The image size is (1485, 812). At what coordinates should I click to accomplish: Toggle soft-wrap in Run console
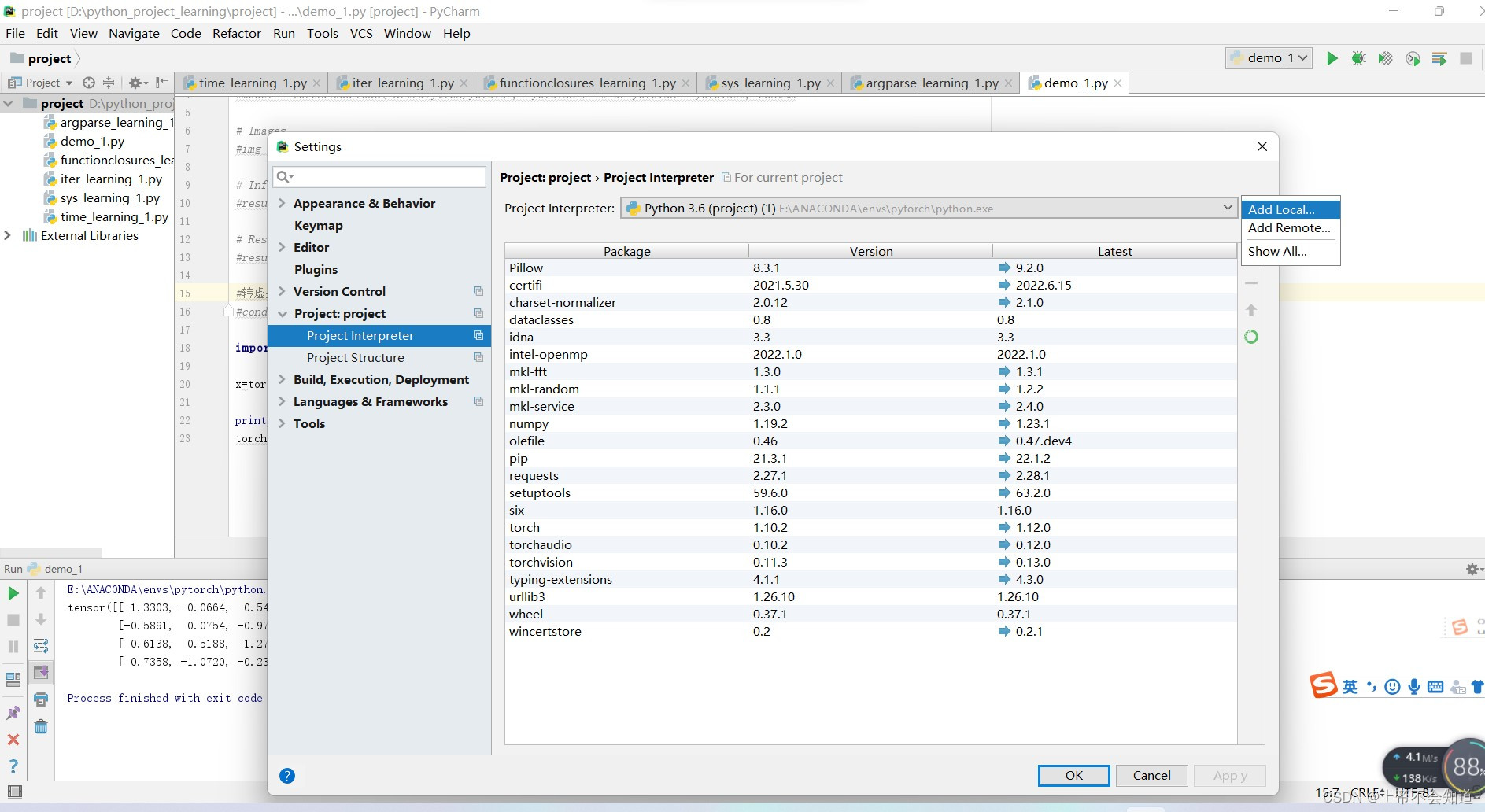pos(41,646)
